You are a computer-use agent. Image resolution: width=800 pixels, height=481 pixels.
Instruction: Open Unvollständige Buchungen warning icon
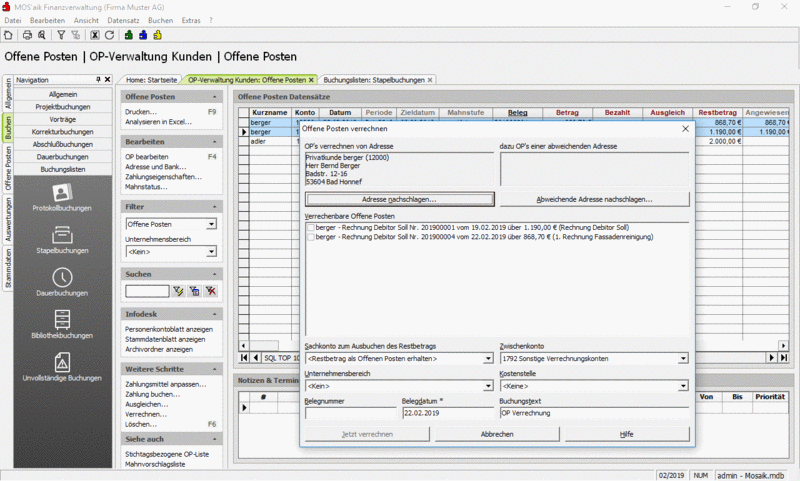click(62, 363)
